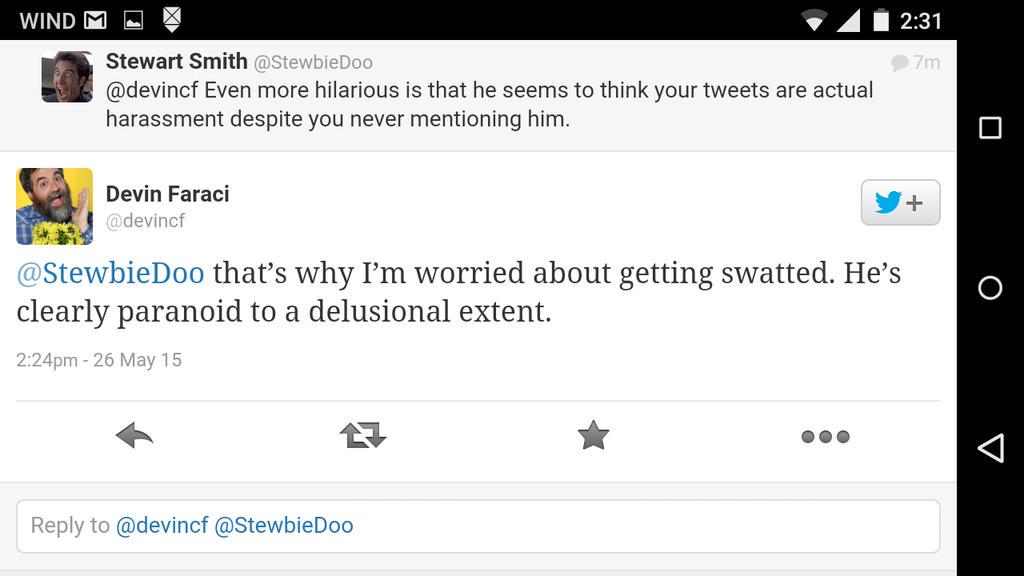This screenshot has width=1024, height=576.
Task: Tap the Gmail notification icon
Action: (95, 20)
